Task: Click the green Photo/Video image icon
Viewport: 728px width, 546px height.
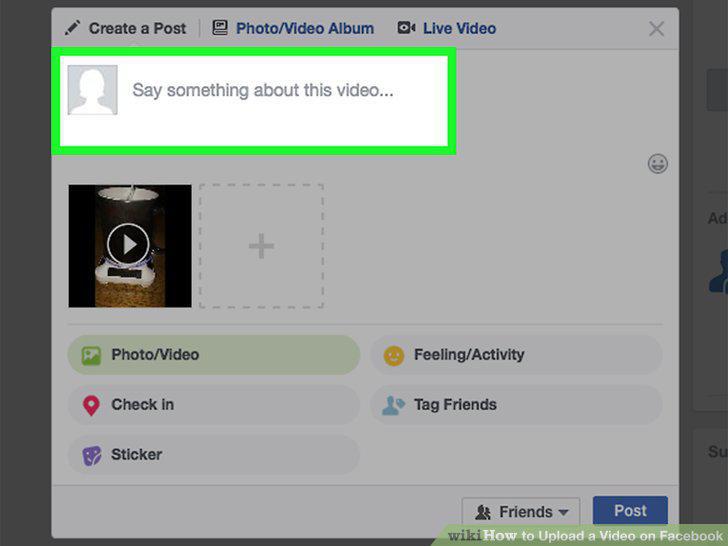Action: coord(91,356)
